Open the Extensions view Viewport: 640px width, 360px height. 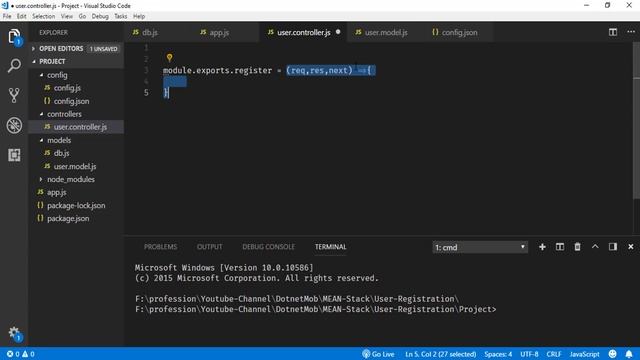(14, 155)
